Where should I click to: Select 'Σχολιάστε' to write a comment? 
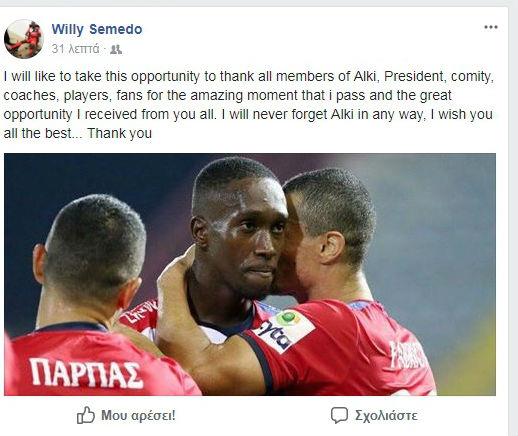coord(386,416)
